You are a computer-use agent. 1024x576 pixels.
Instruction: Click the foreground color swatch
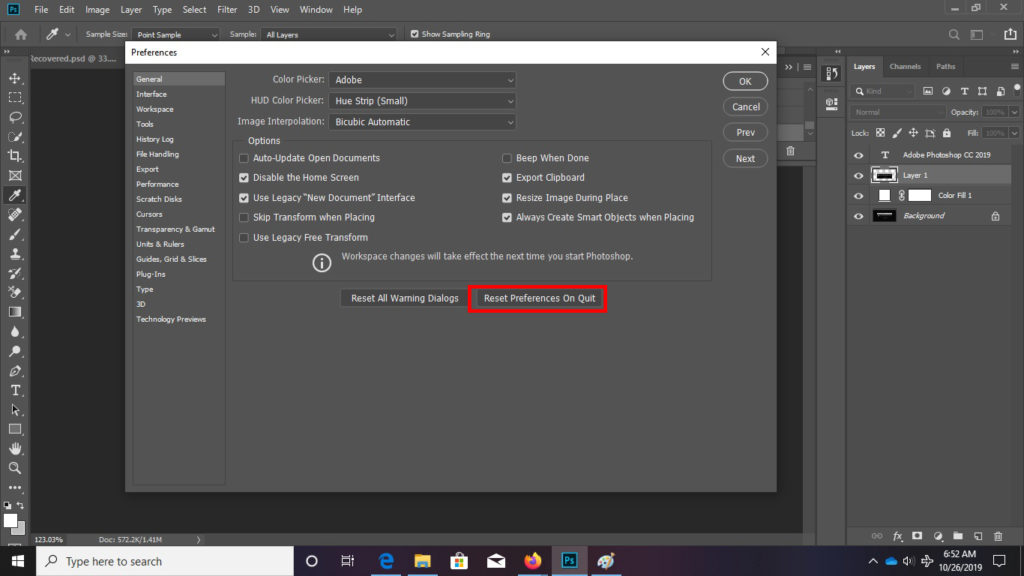pos(10,520)
